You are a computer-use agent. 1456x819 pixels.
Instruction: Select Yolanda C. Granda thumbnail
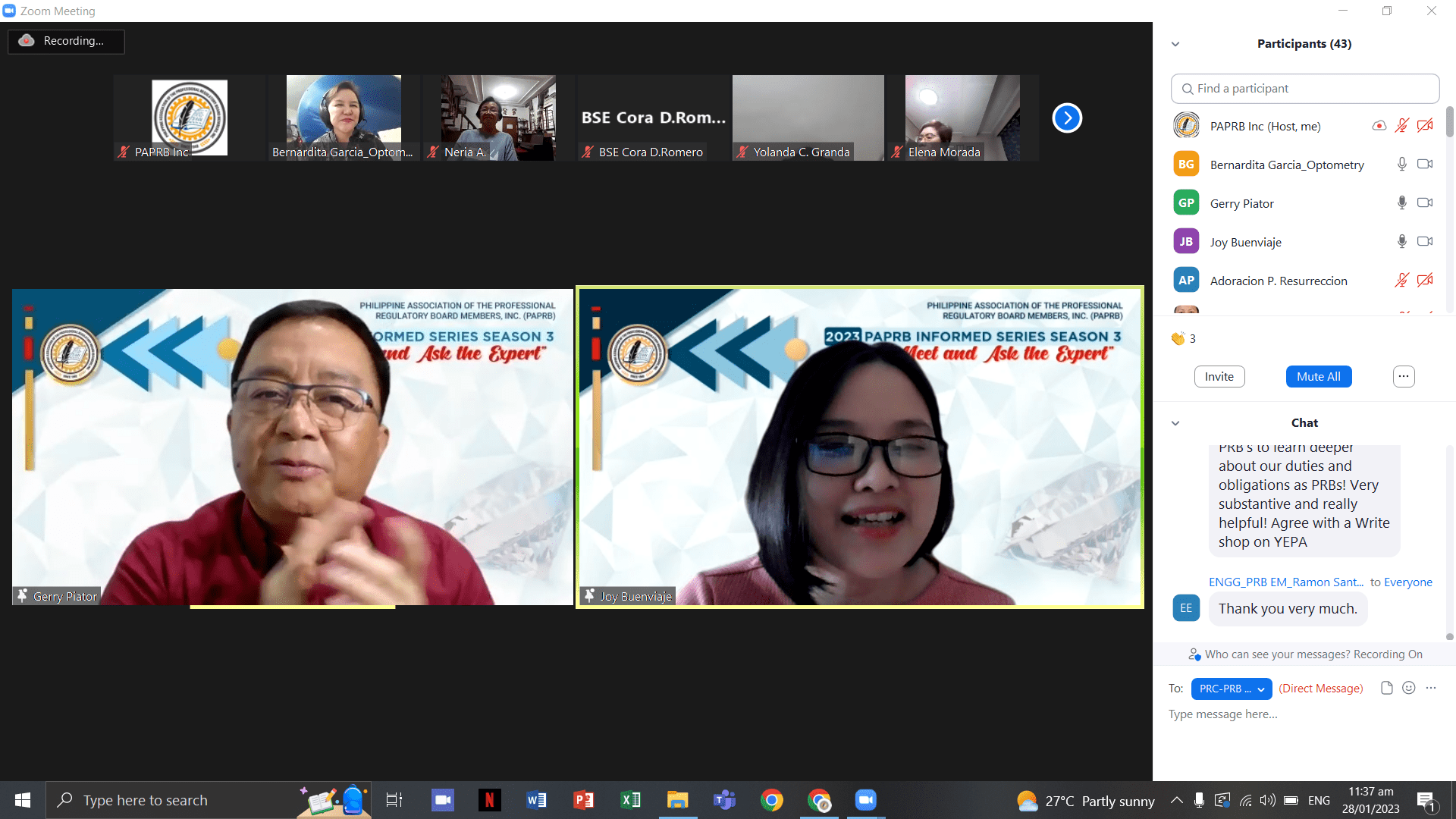pos(808,118)
